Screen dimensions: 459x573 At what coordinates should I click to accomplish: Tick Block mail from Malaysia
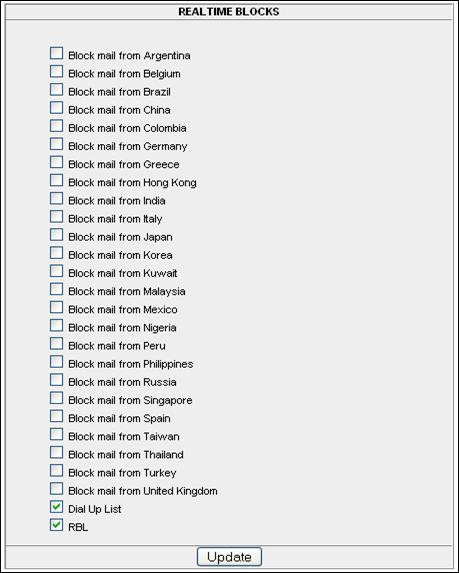click(x=56, y=289)
